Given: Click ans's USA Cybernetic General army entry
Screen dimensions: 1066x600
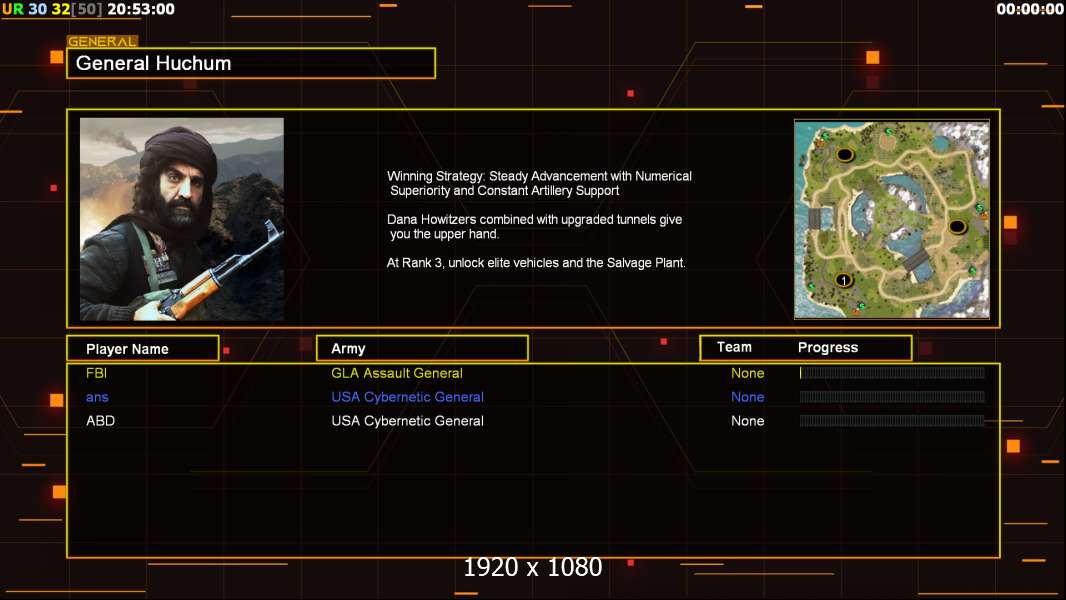Looking at the screenshot, I should pyautogui.click(x=407, y=397).
